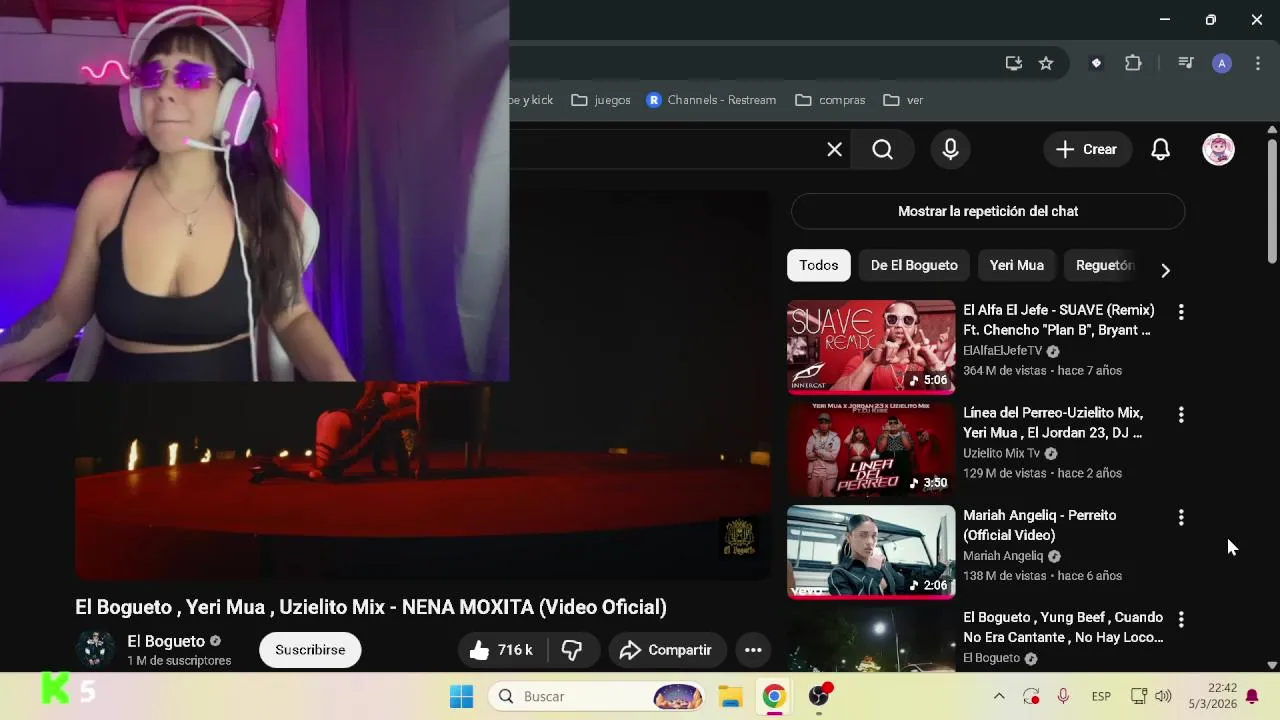Go to Uzielito Mix Tv channel

1002,453
